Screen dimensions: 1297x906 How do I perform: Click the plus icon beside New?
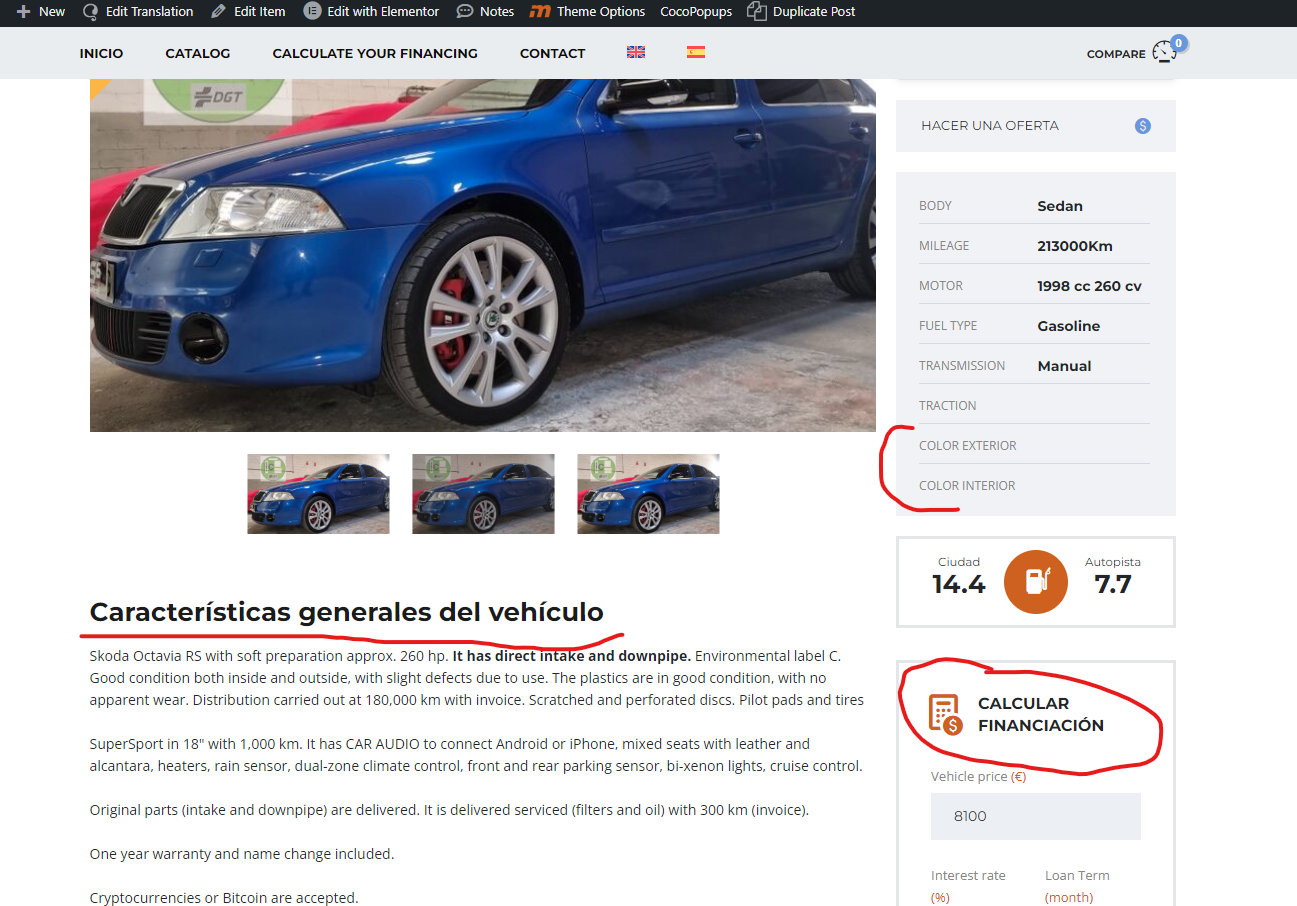tap(23, 12)
